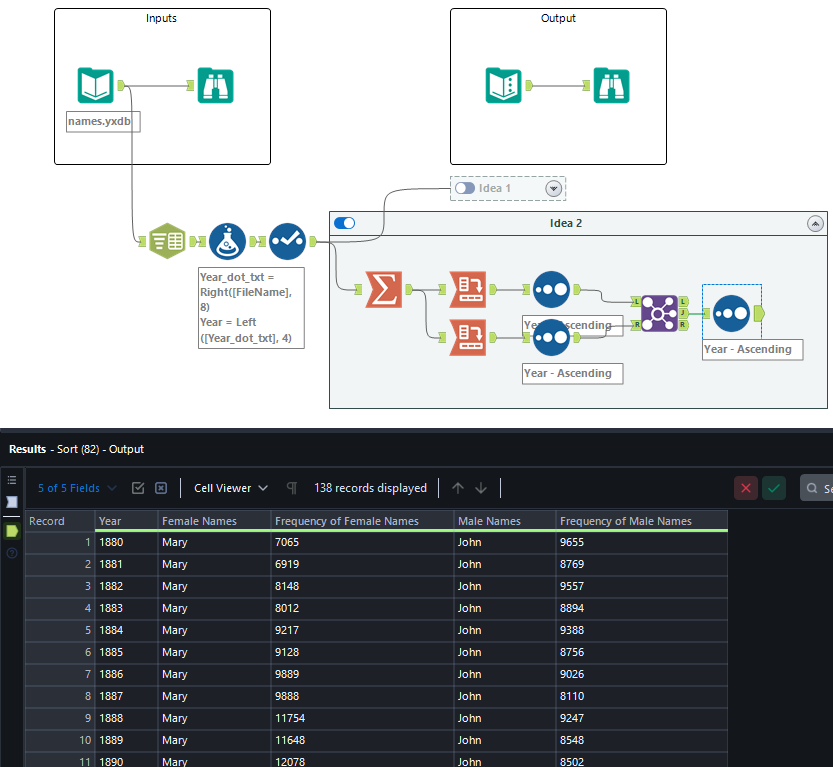Select the Output container title
The width and height of the screenshot is (833, 767).
click(x=558, y=18)
